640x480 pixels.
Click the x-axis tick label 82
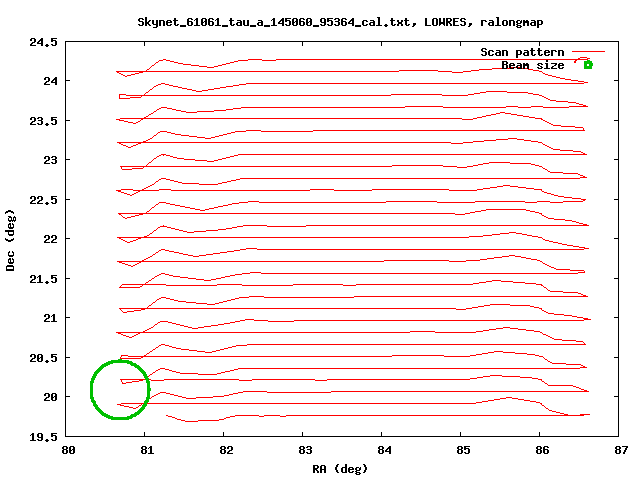click(226, 450)
